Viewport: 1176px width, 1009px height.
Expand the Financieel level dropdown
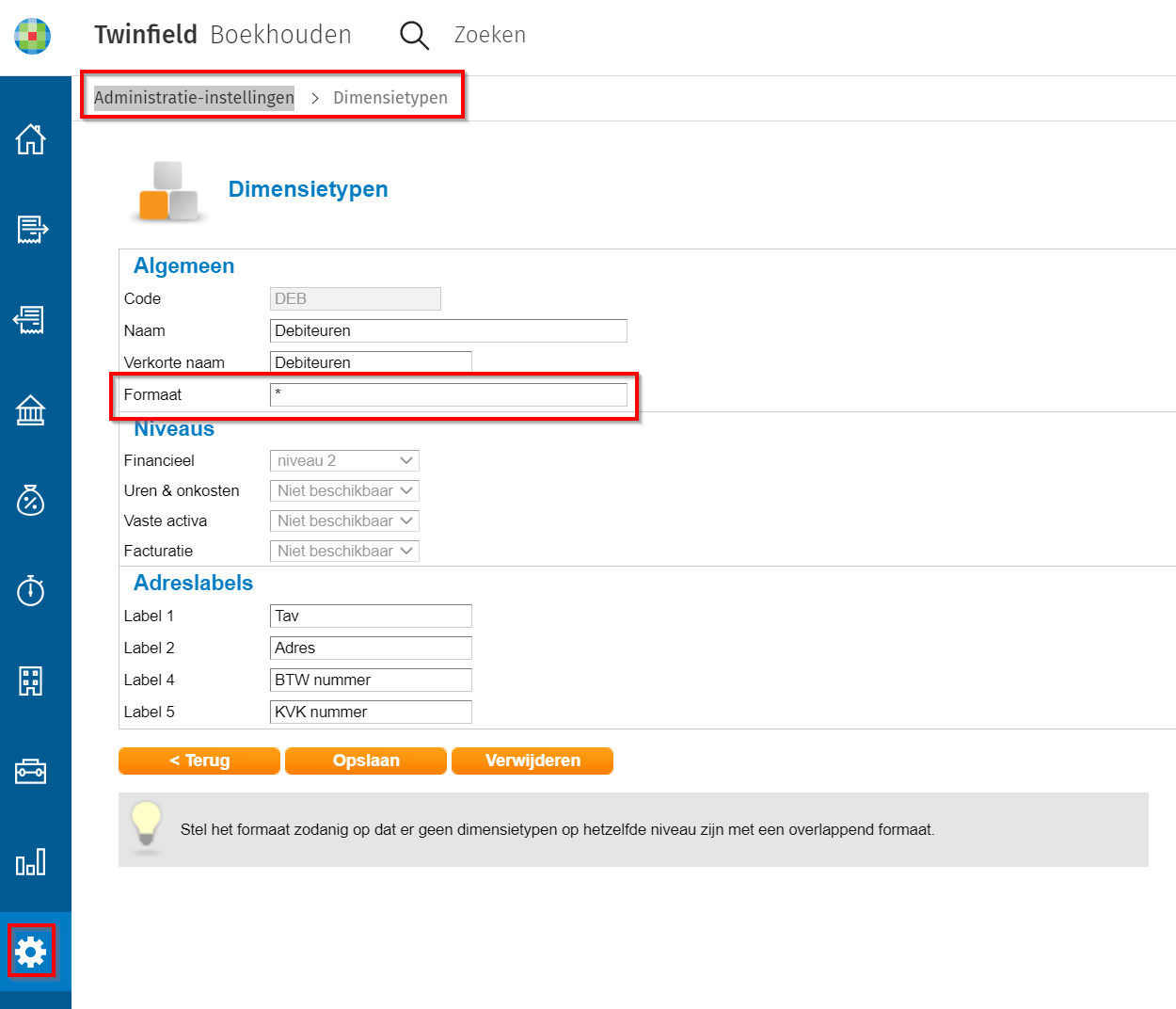click(344, 461)
